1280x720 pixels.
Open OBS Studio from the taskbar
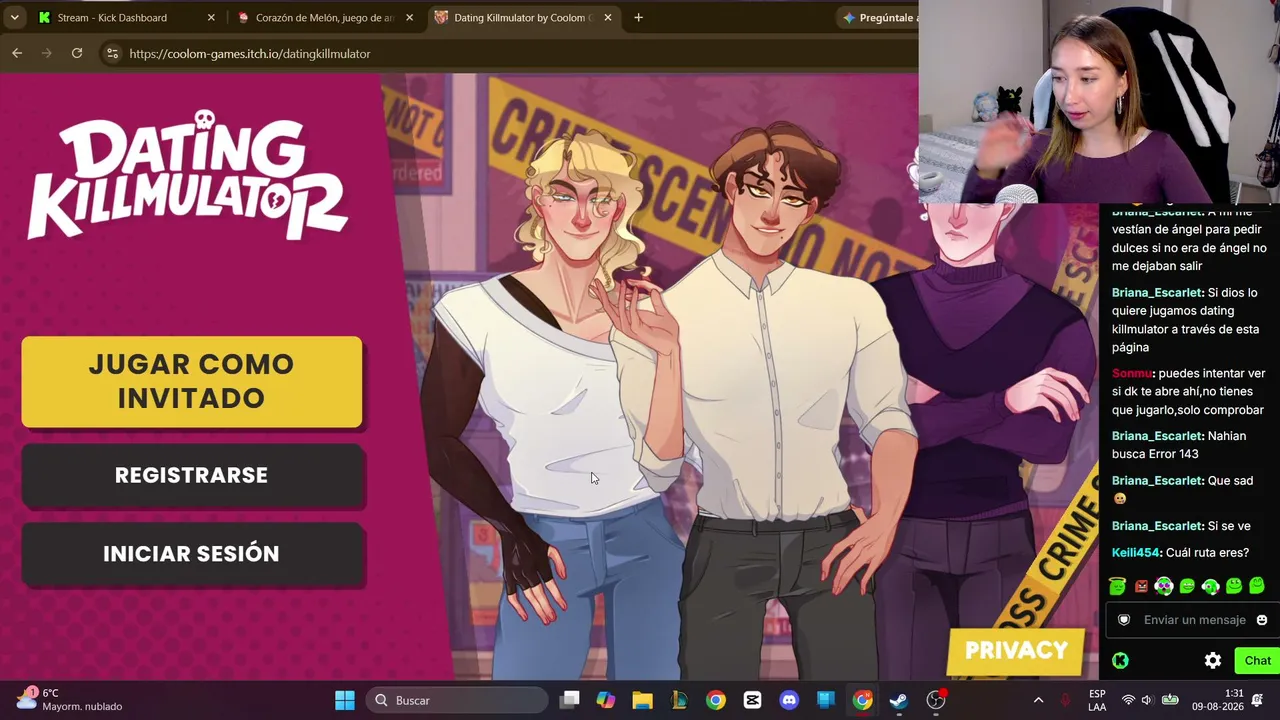tap(936, 700)
